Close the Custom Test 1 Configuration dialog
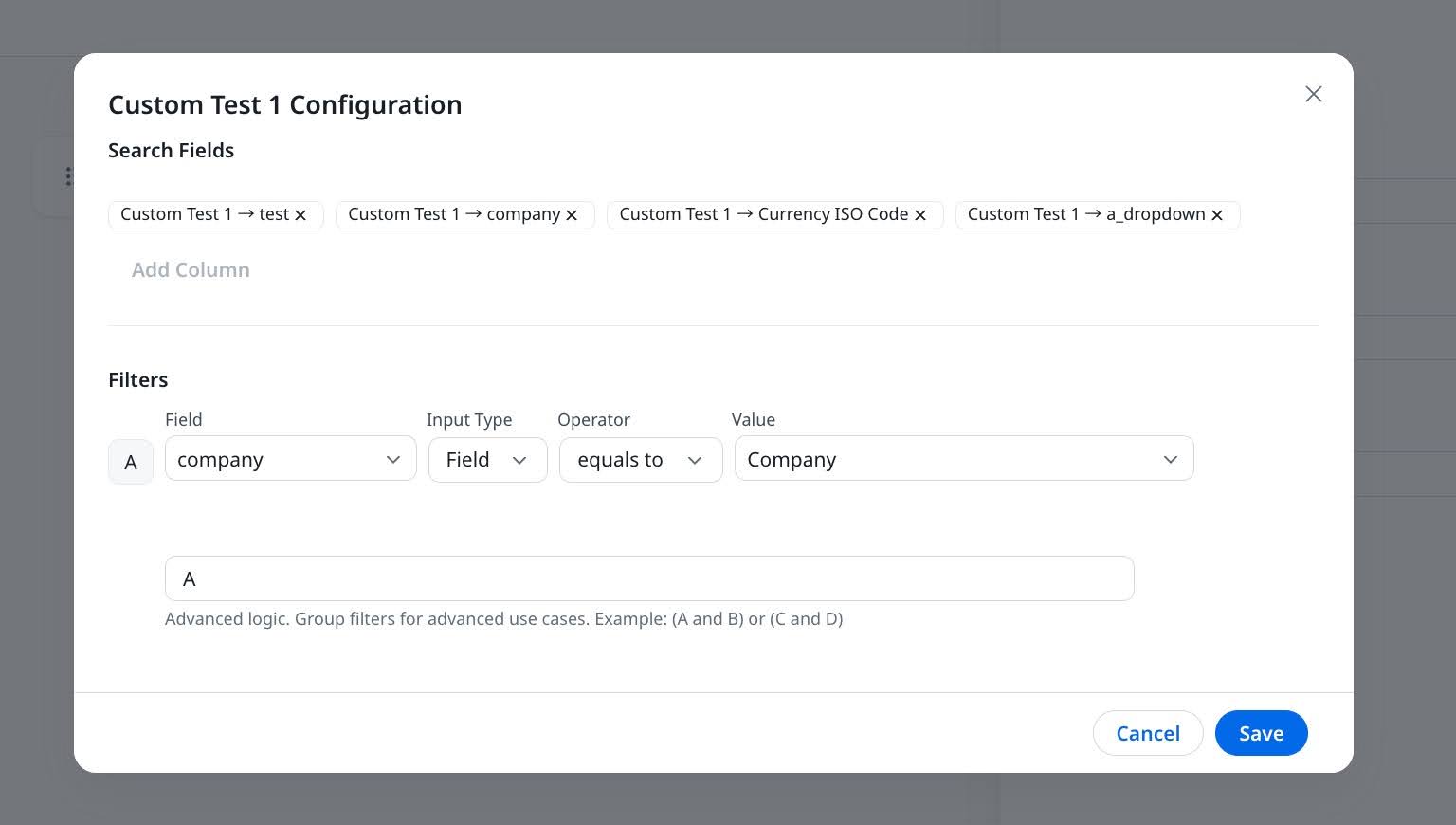 [x=1313, y=94]
